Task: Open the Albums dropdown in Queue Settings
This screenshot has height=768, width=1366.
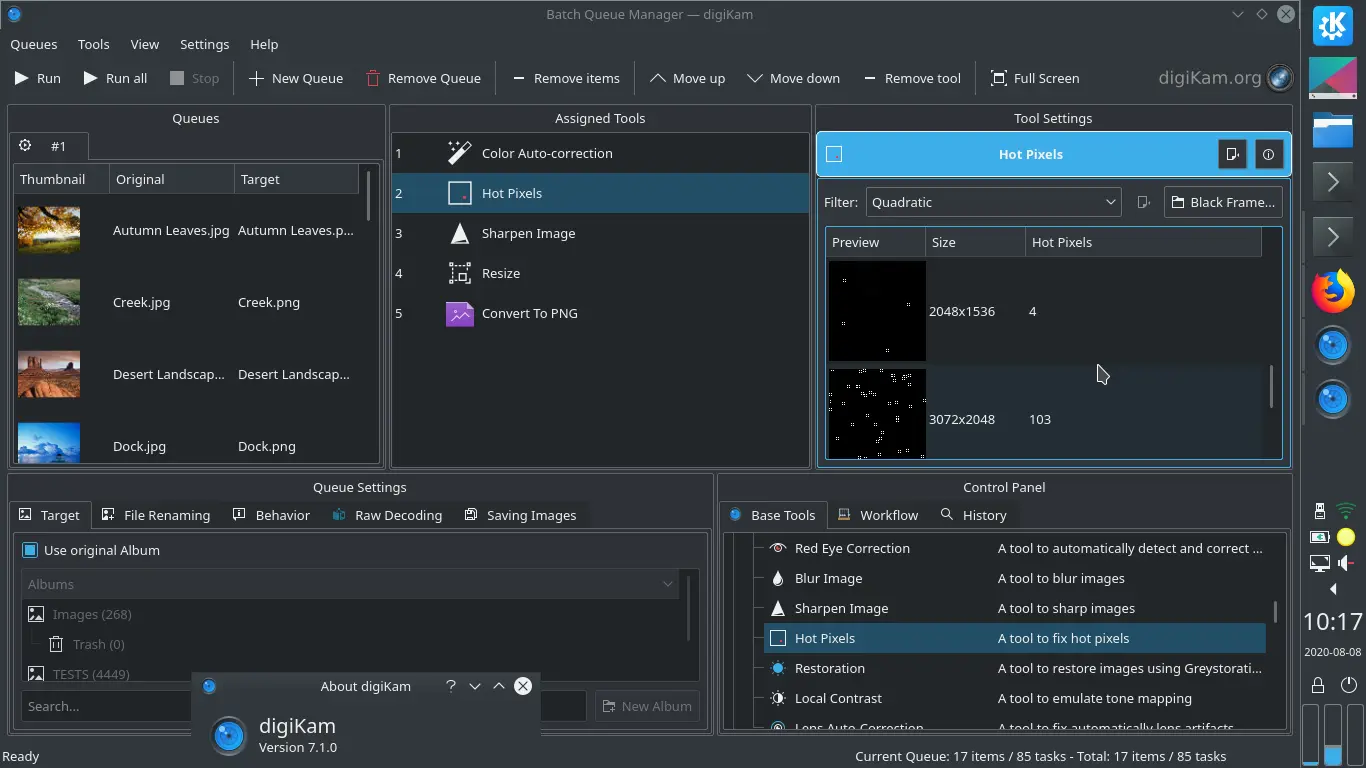Action: [x=347, y=584]
